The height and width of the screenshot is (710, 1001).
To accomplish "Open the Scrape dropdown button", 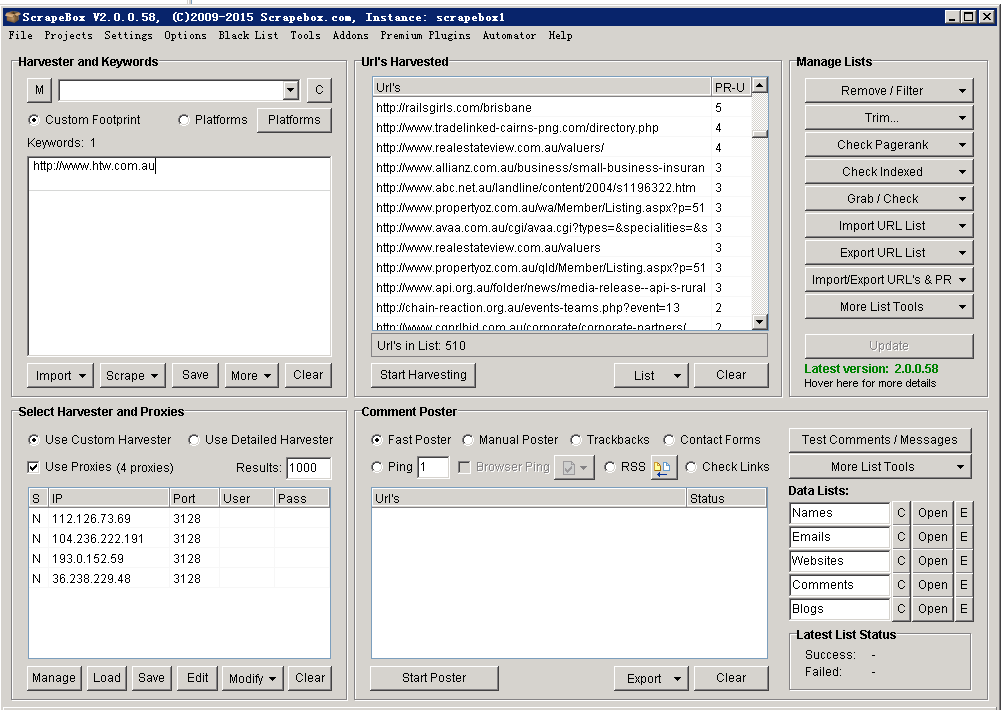I will (x=132, y=375).
